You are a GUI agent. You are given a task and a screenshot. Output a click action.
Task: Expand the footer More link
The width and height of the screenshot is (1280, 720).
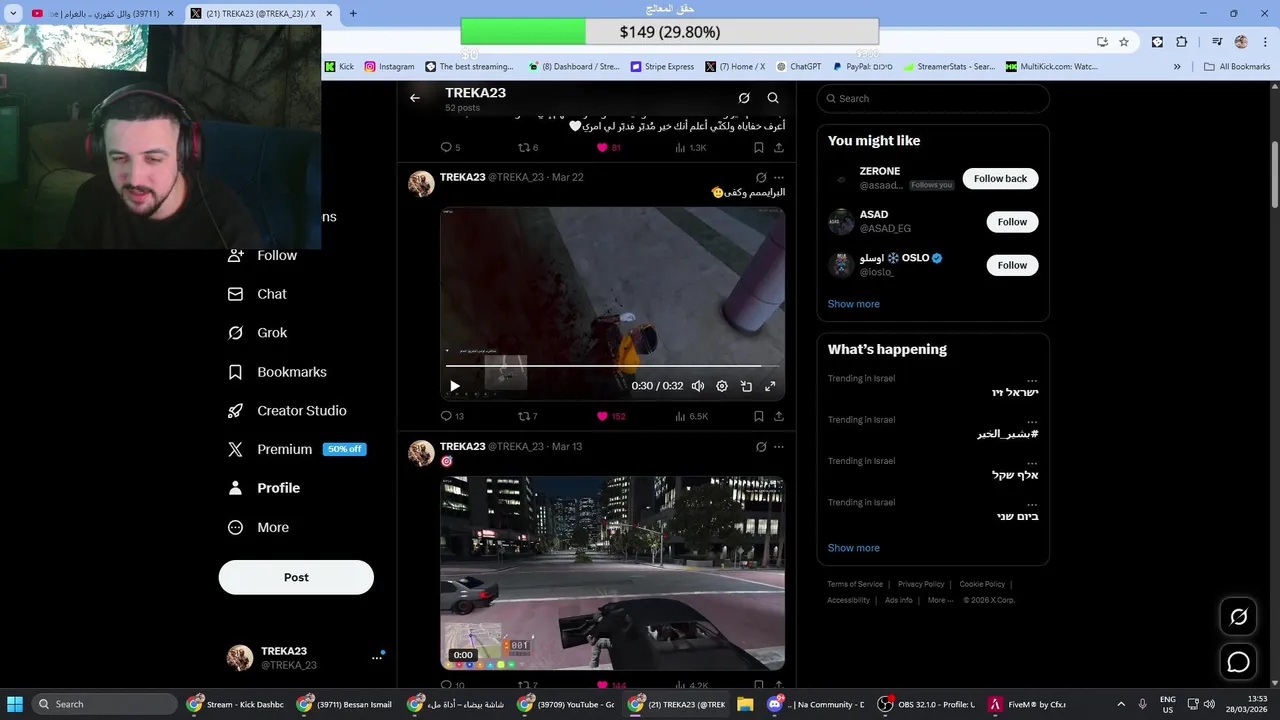pyautogui.click(x=940, y=600)
